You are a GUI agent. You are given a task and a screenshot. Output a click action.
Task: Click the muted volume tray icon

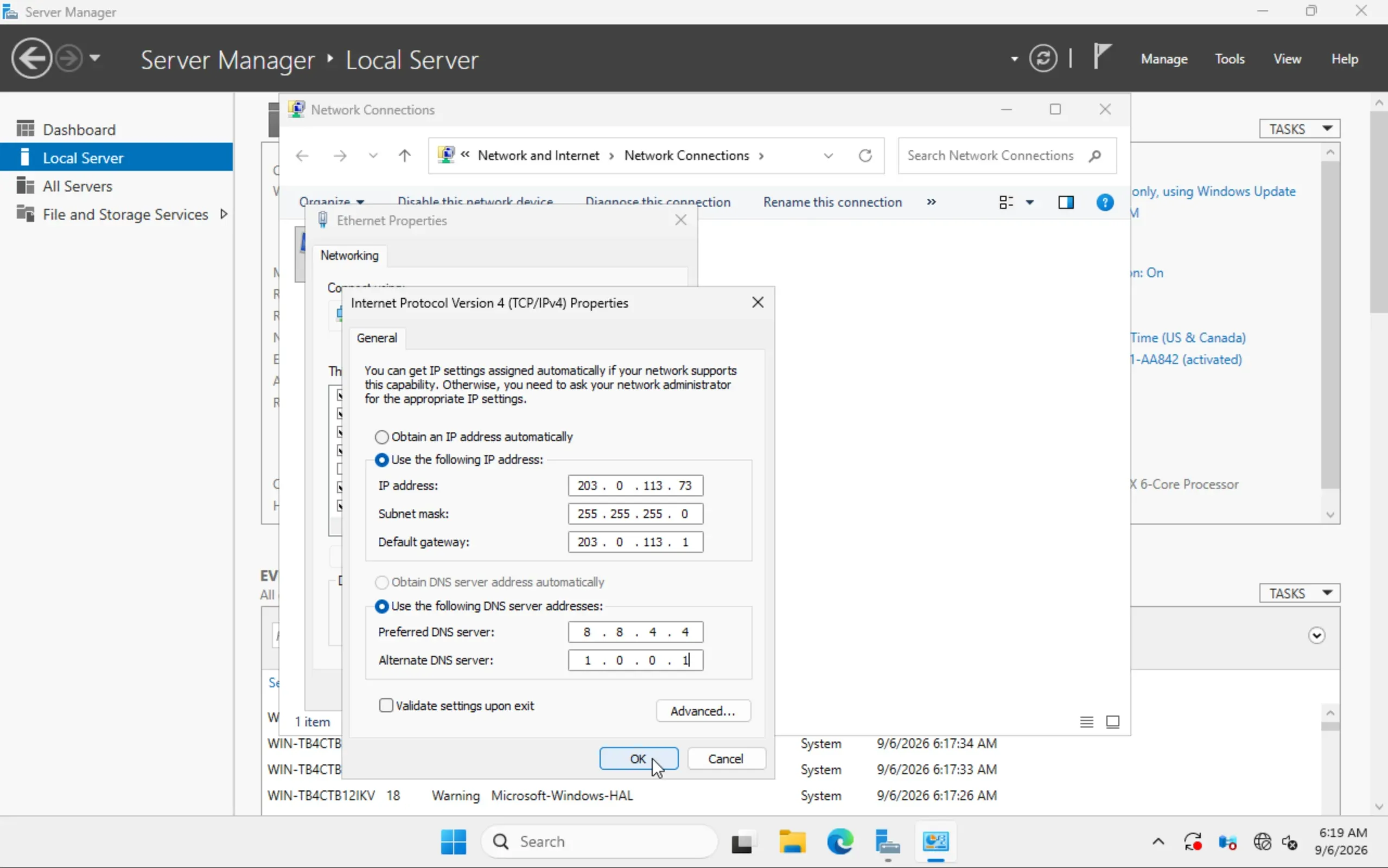(x=1289, y=842)
